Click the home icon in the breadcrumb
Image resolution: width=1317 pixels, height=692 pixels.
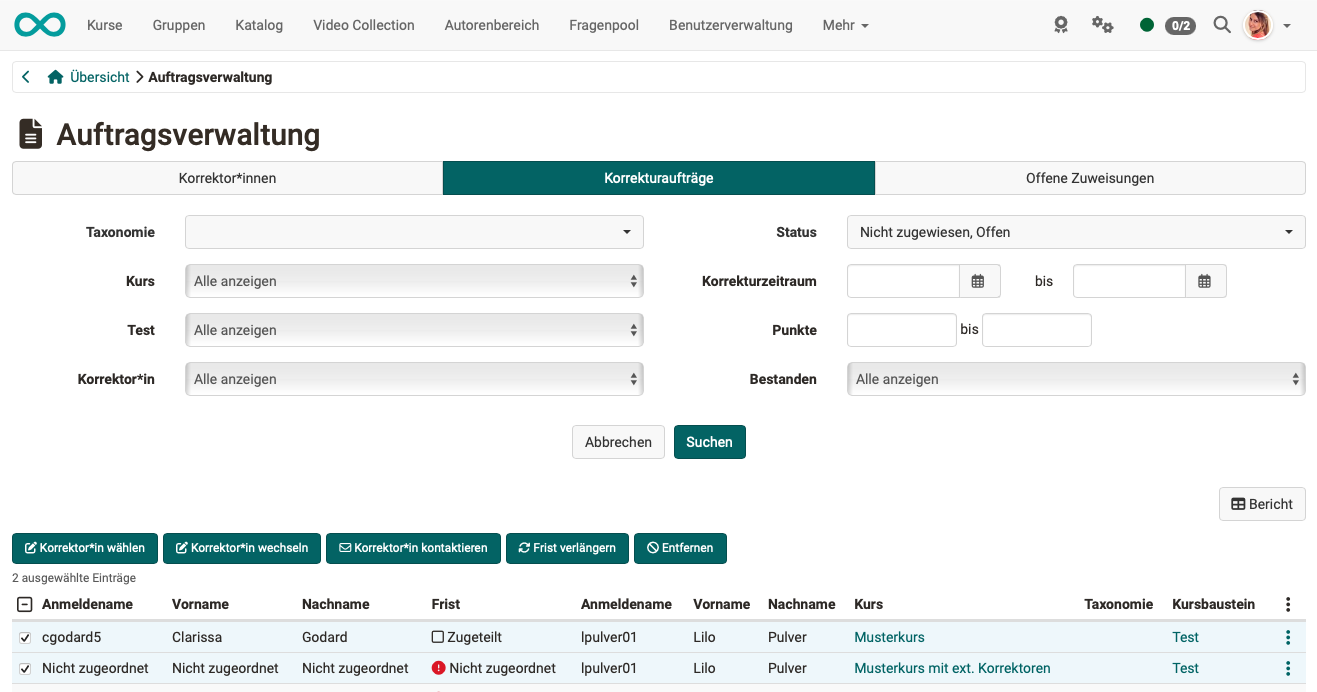(x=55, y=76)
